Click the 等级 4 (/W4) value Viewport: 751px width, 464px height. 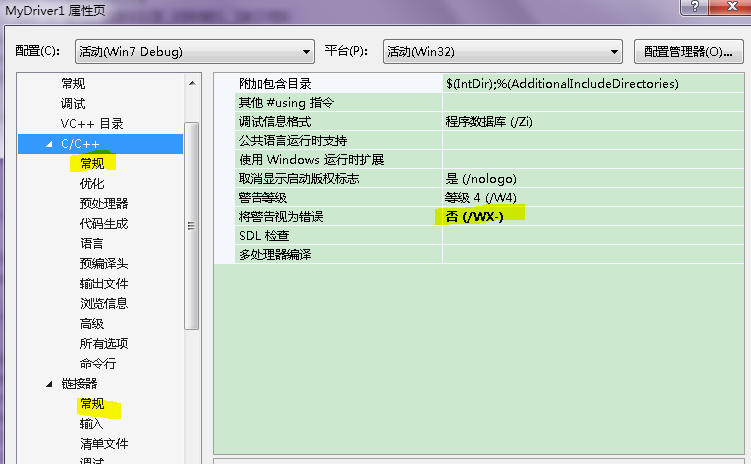pos(481,197)
